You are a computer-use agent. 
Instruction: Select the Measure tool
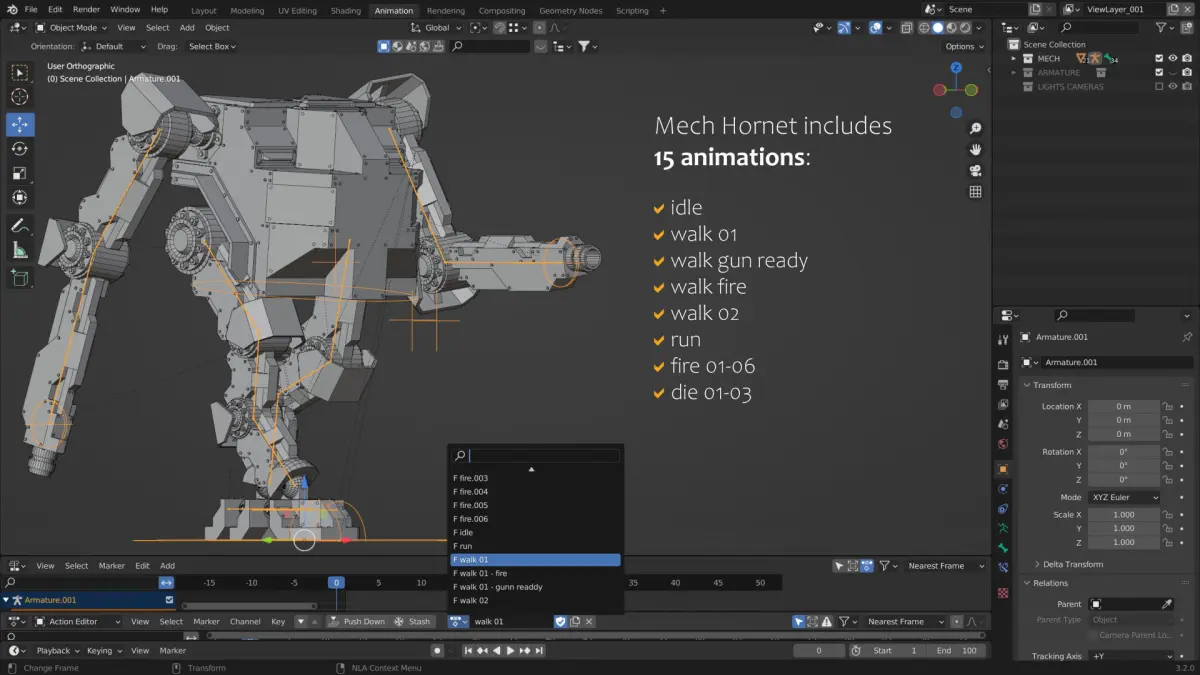20,251
